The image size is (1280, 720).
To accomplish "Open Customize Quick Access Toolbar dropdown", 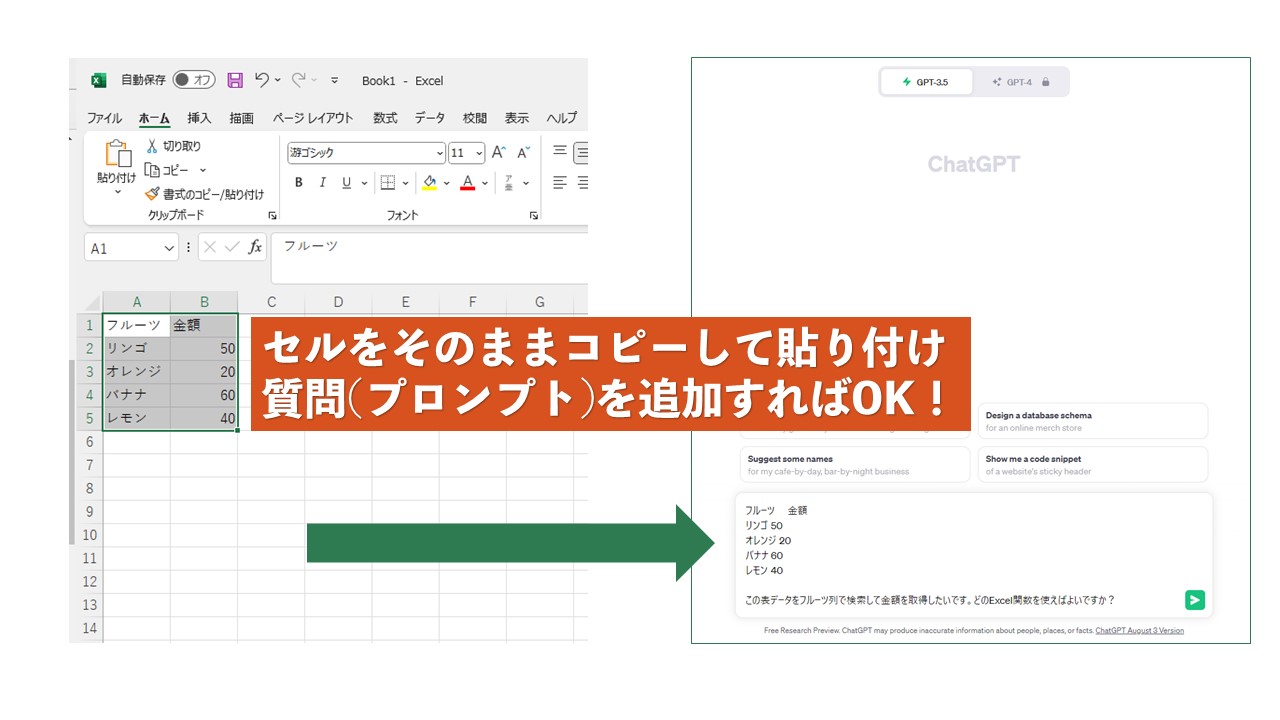I will (334, 81).
